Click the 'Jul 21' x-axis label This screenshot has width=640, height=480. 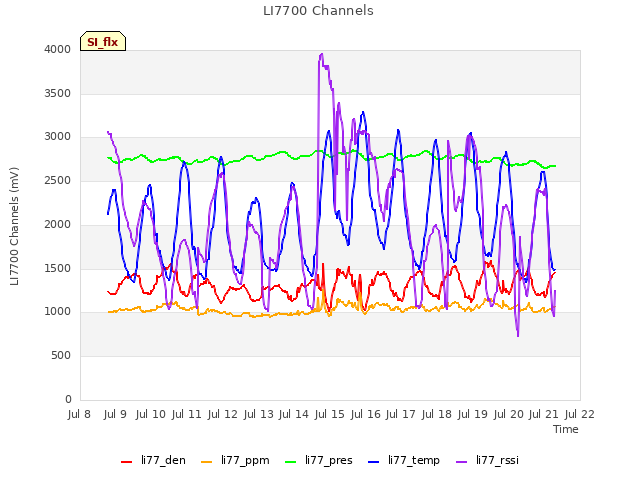pyautogui.click(x=544, y=414)
